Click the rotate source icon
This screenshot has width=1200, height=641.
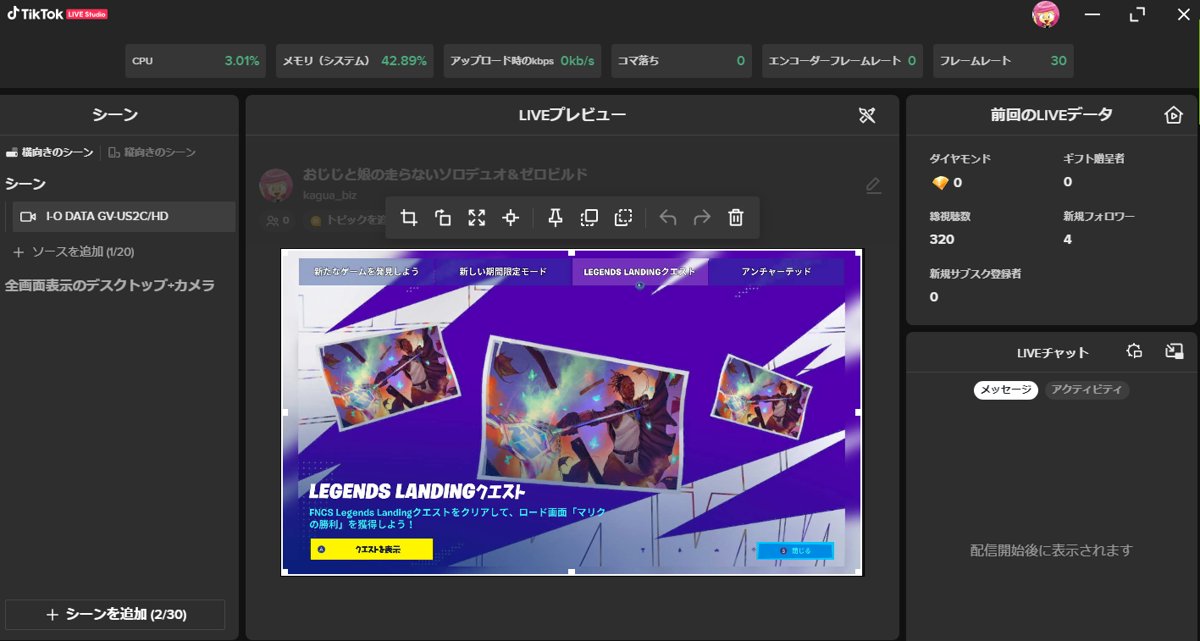443,218
